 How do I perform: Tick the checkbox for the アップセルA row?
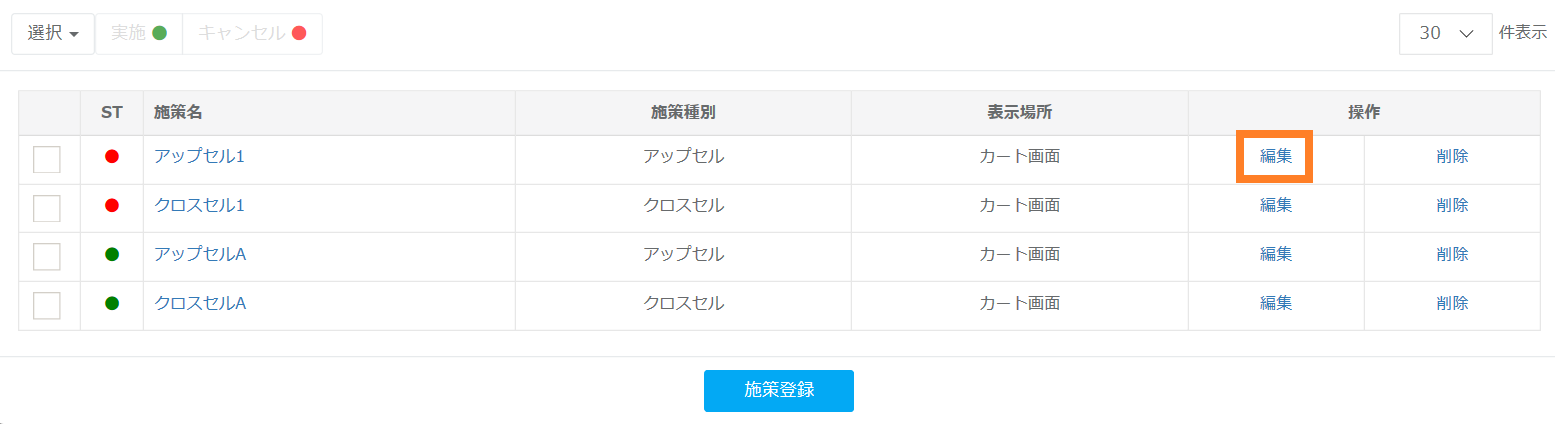coord(47,257)
